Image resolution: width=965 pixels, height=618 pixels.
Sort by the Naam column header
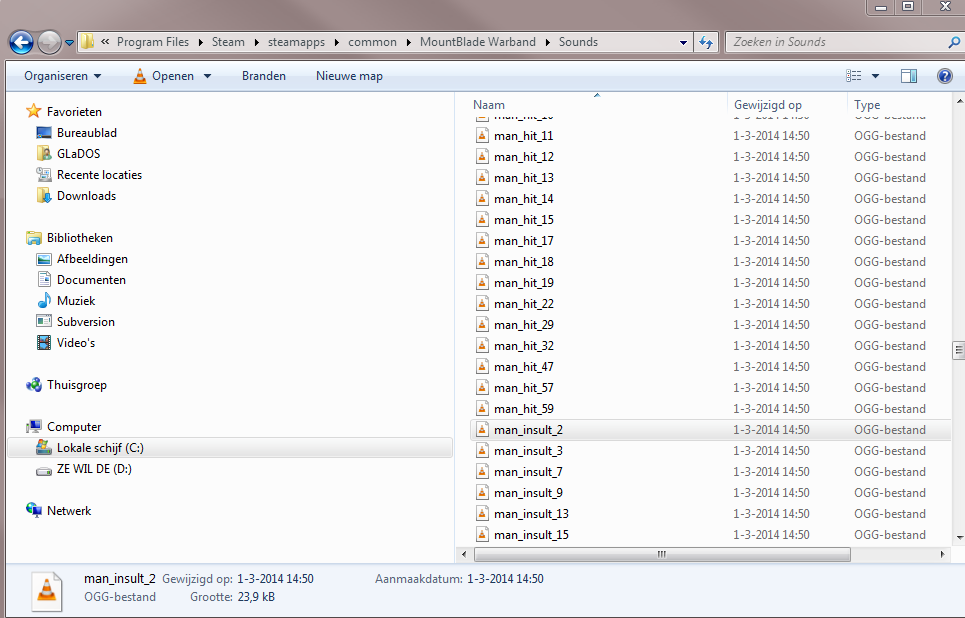coord(489,105)
